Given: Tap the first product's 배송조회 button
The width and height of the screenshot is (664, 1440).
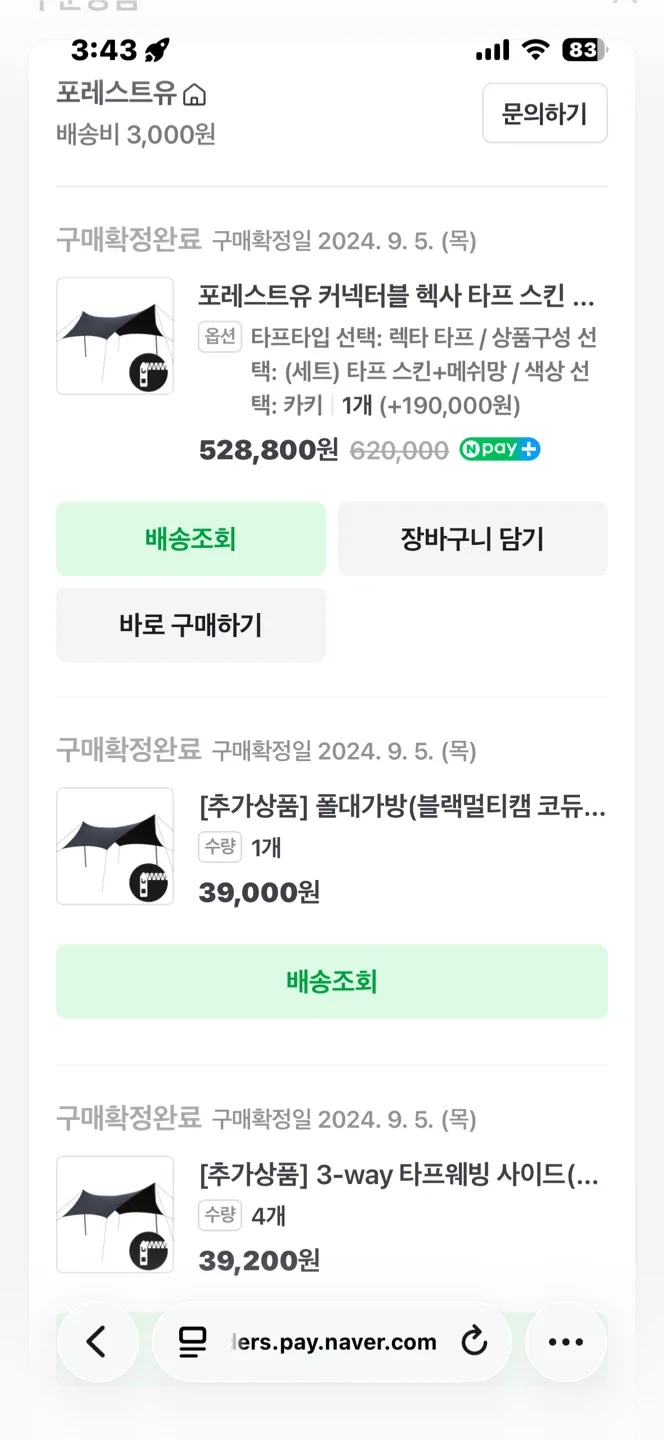Looking at the screenshot, I should pos(191,539).
